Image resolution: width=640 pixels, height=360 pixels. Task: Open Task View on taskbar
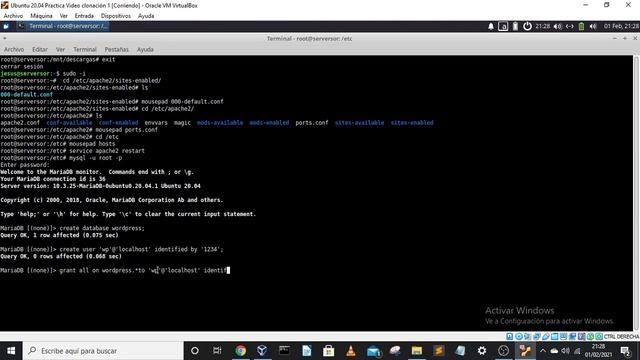coord(217,351)
